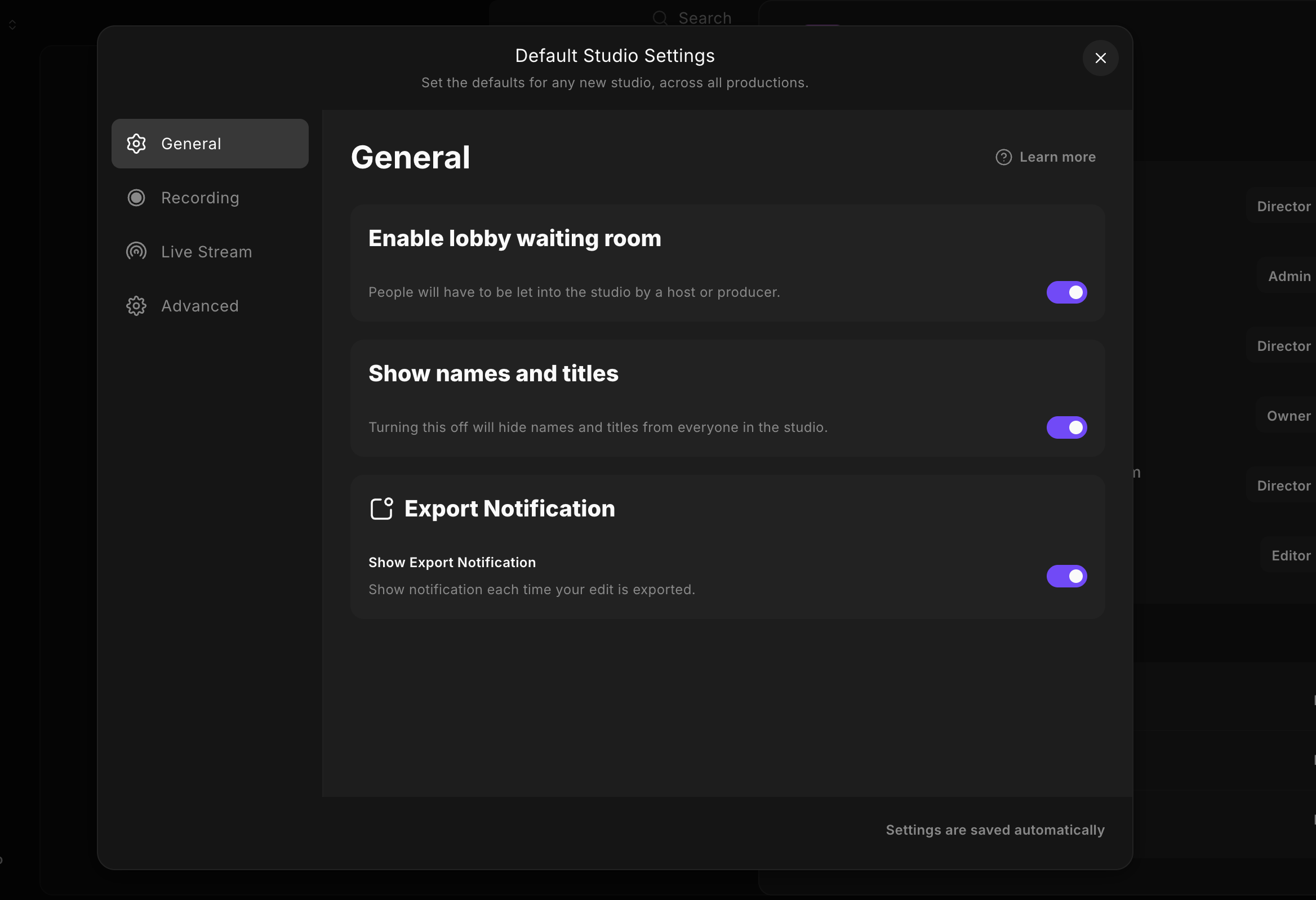Click 'Settings are saved automatically' text
The image size is (1316, 900).
tap(995, 830)
